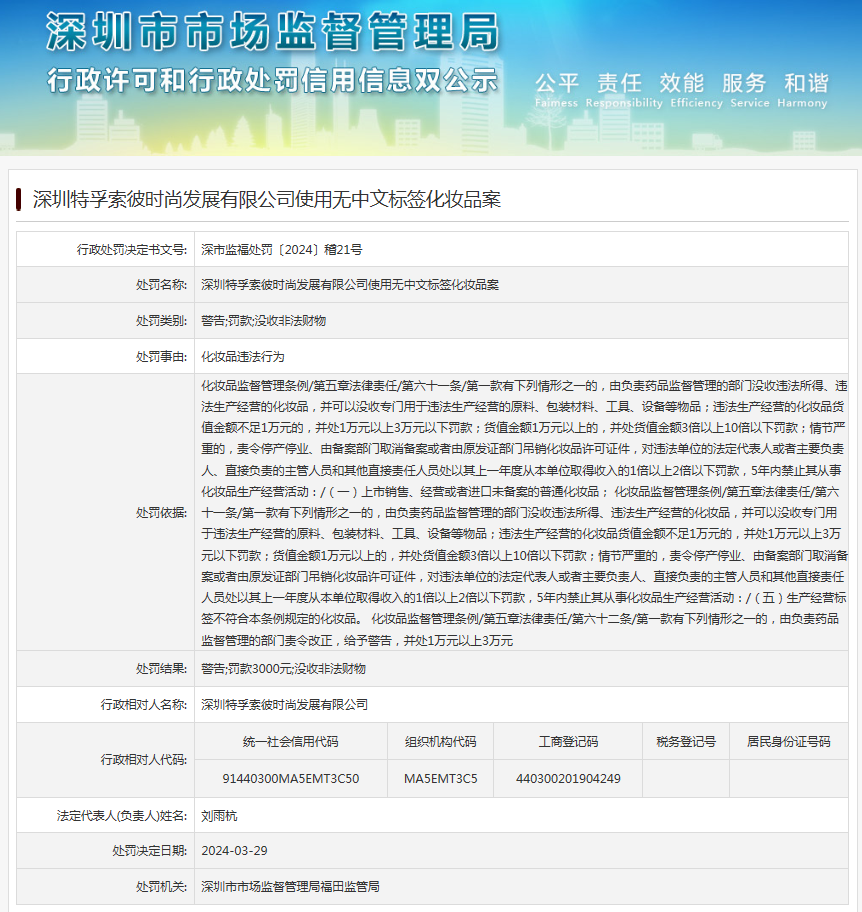The height and width of the screenshot is (912, 862).
Task: Click the 税务登记号 column header
Action: 686,742
